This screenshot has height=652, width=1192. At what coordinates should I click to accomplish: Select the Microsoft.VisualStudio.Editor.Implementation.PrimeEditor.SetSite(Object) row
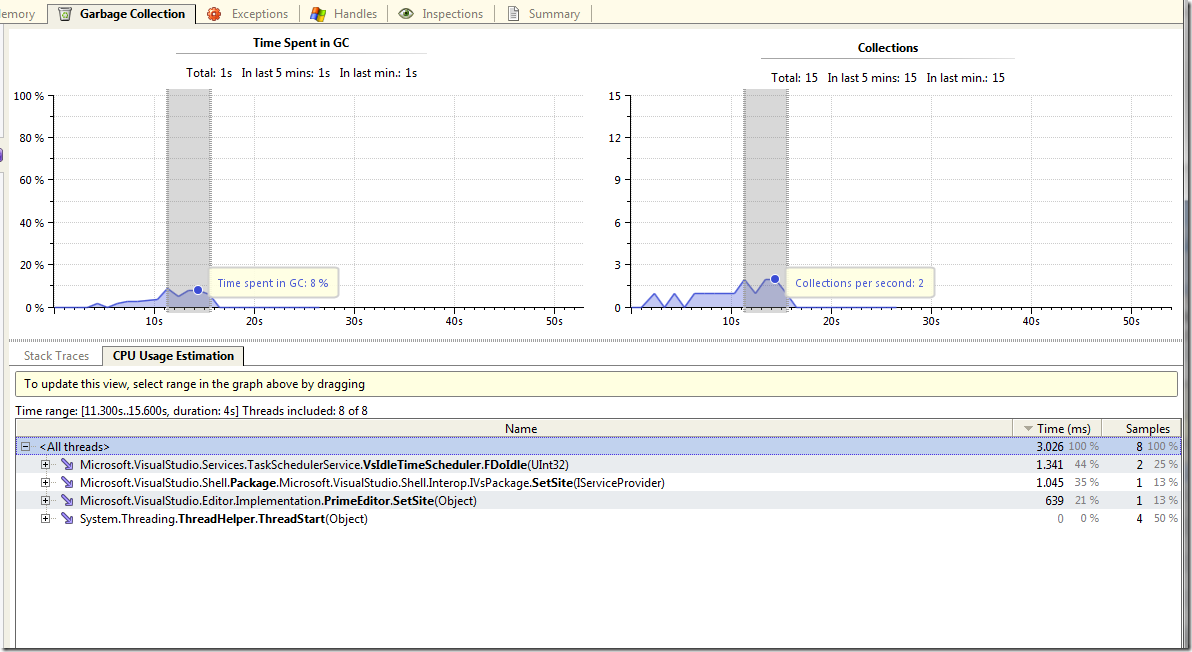click(598, 501)
